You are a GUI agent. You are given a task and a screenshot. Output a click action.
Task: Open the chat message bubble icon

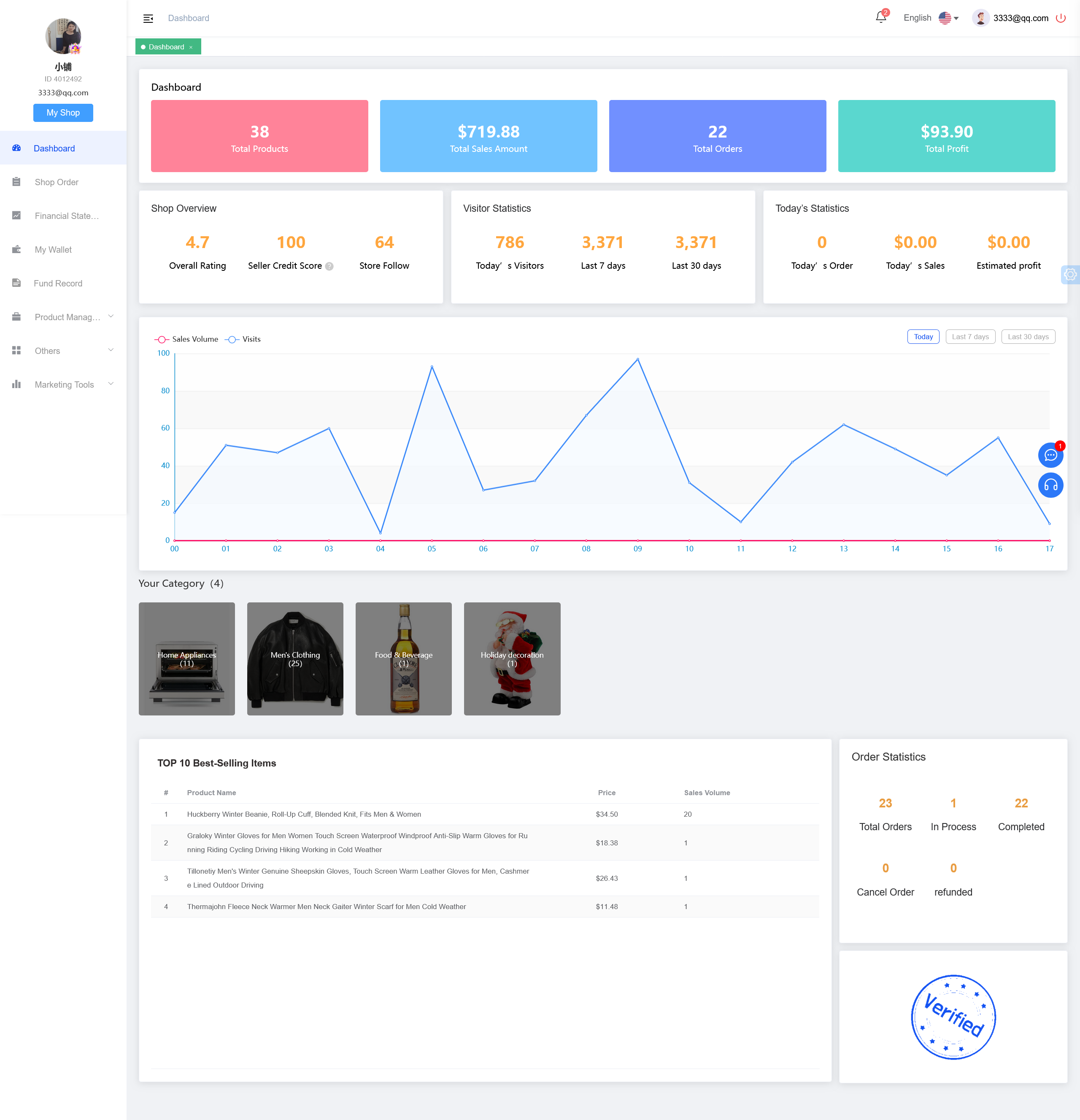coord(1050,456)
